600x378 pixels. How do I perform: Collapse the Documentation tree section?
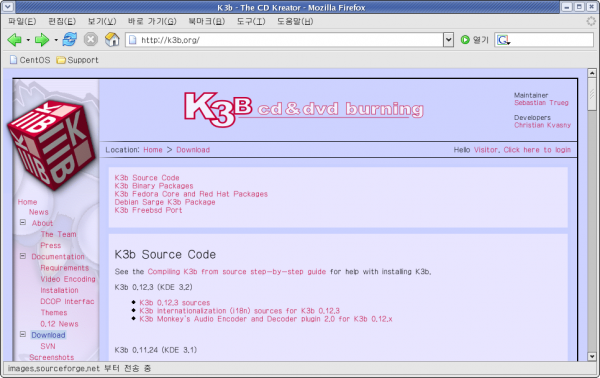(x=23, y=256)
